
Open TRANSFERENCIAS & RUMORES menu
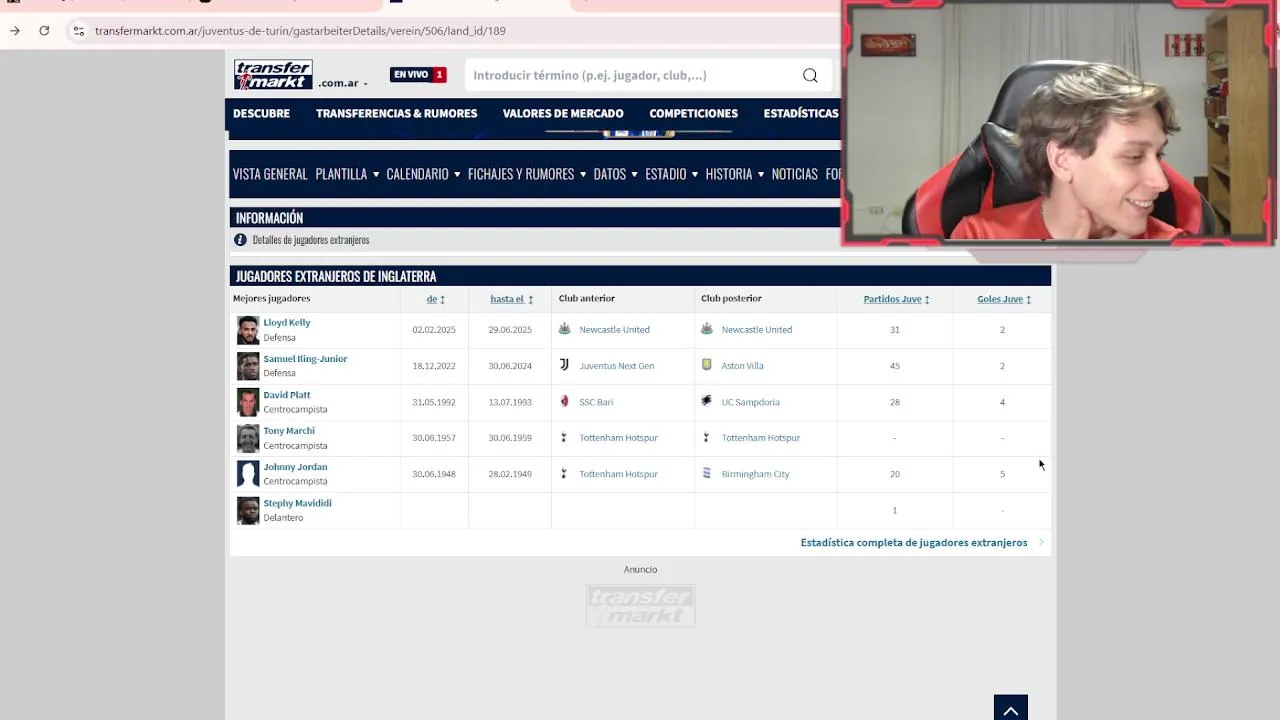(396, 113)
